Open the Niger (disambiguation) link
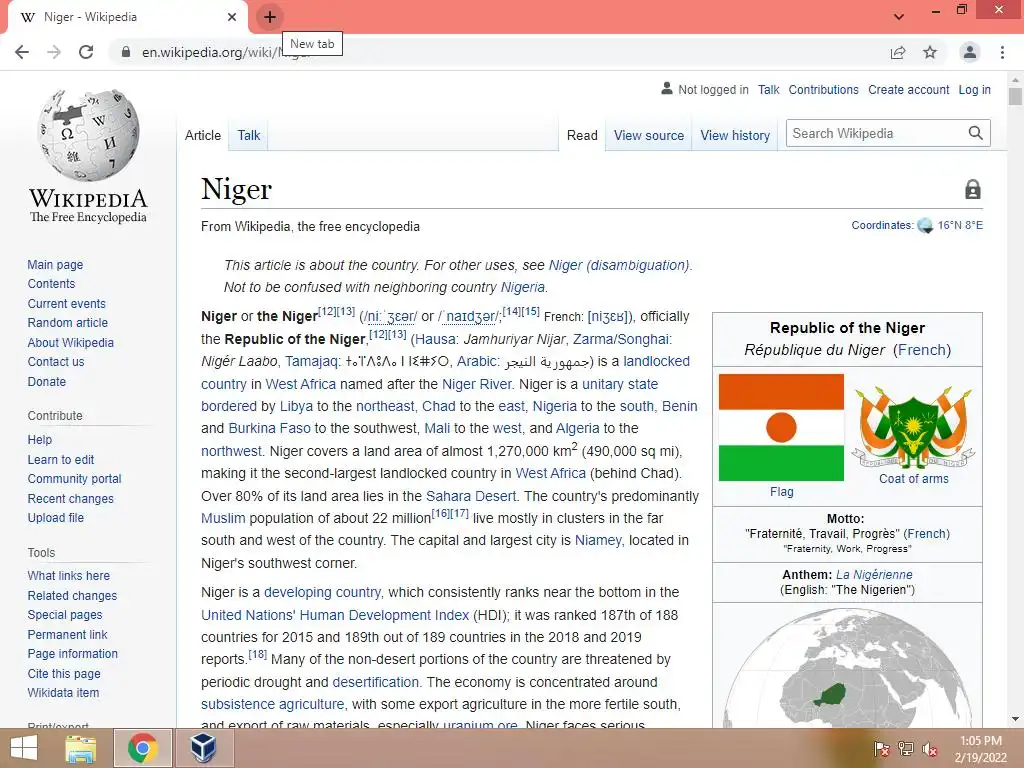This screenshot has height=768, width=1024. [x=619, y=265]
